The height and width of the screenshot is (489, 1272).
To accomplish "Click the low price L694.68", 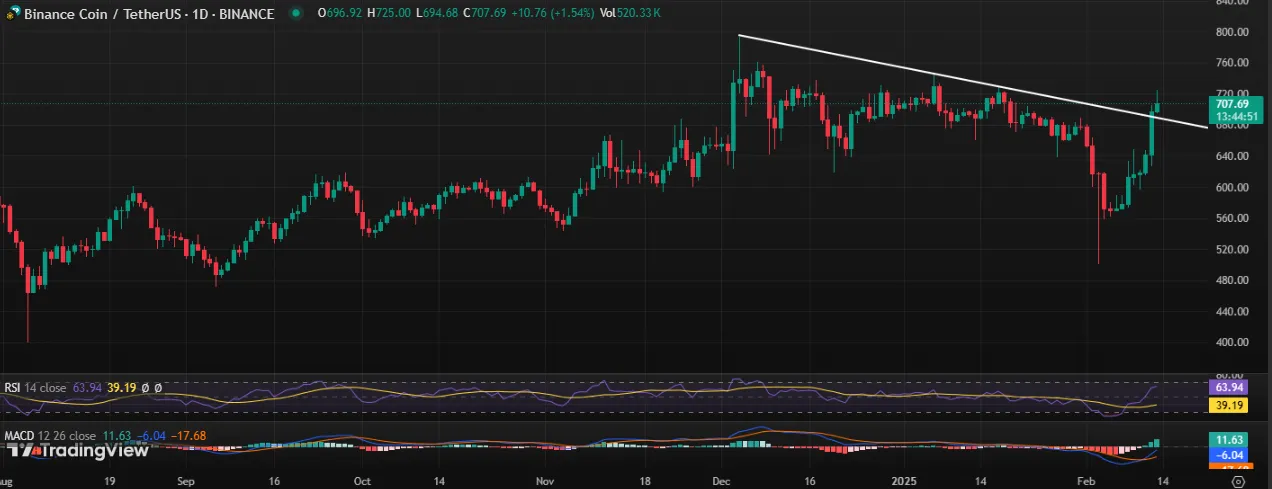I will (439, 14).
